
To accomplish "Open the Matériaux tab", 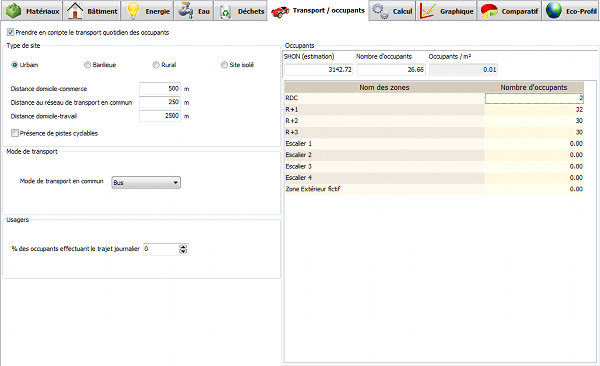I will point(32,11).
